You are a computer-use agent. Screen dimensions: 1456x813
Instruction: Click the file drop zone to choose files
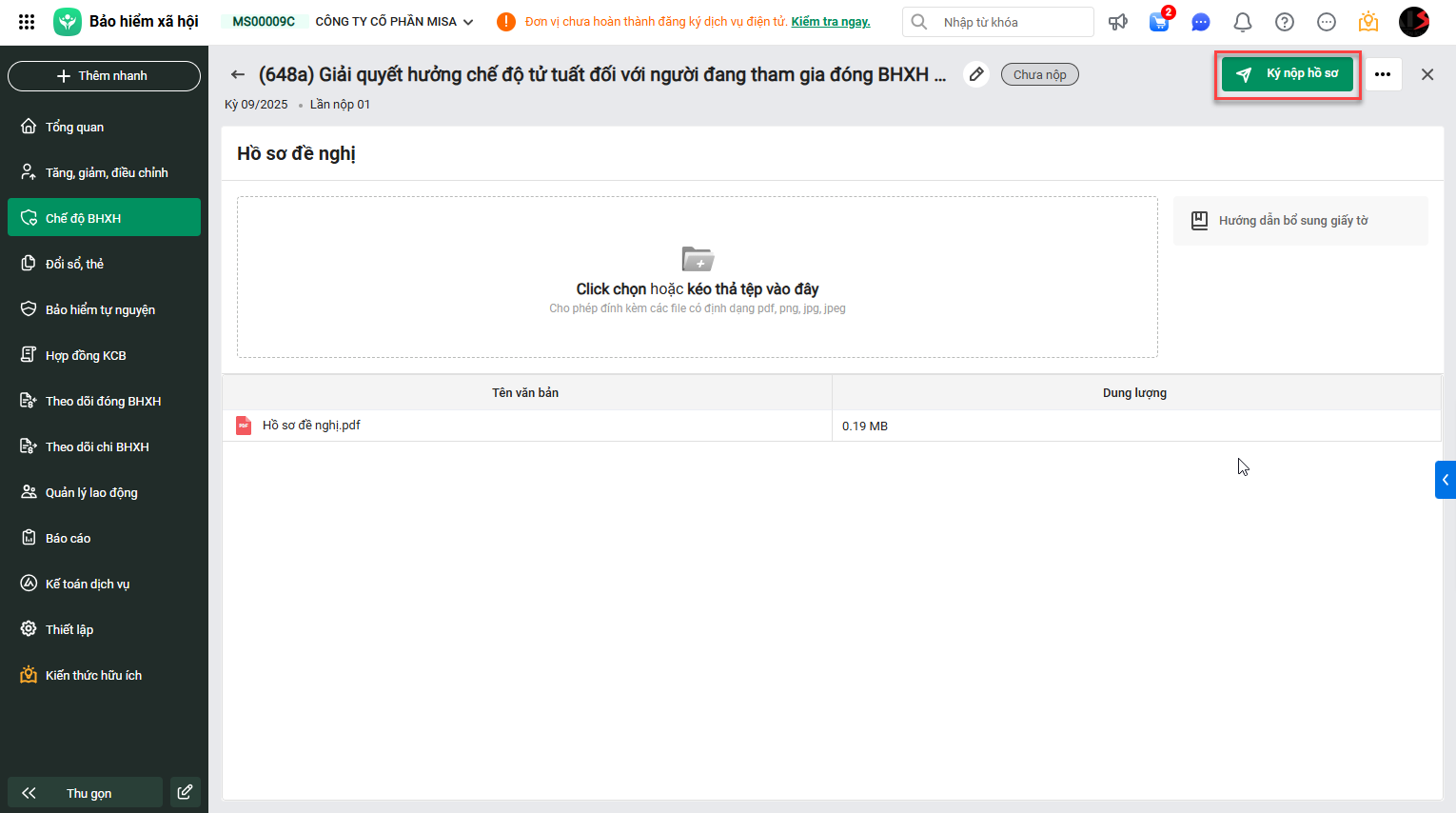point(698,277)
